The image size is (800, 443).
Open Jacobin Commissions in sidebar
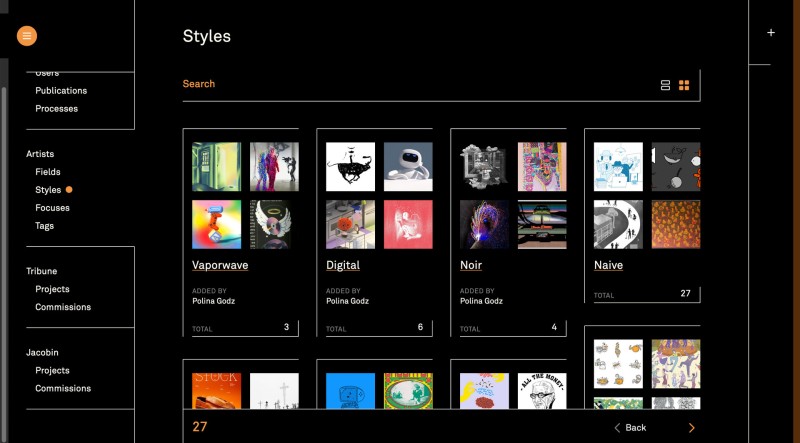(63, 388)
